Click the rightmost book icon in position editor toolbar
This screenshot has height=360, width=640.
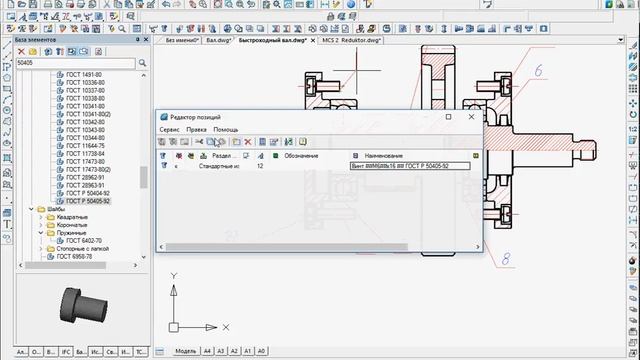pyautogui.click(x=302, y=142)
